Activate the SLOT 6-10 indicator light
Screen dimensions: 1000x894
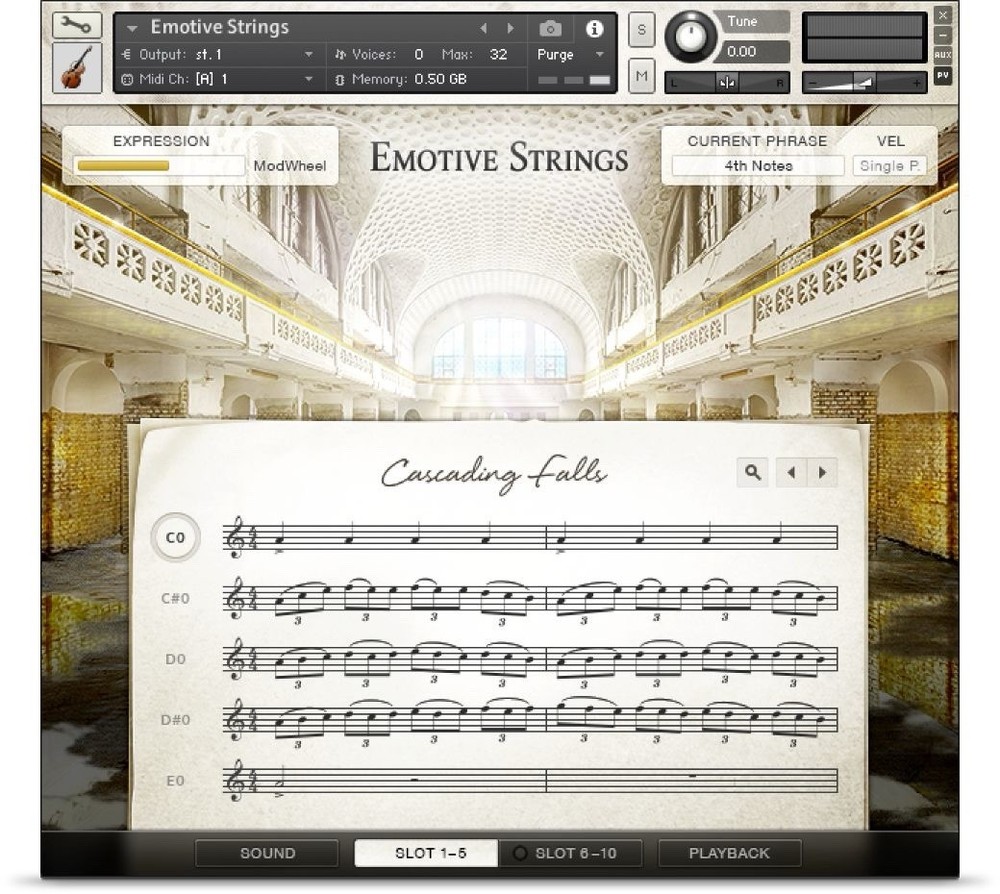click(519, 853)
